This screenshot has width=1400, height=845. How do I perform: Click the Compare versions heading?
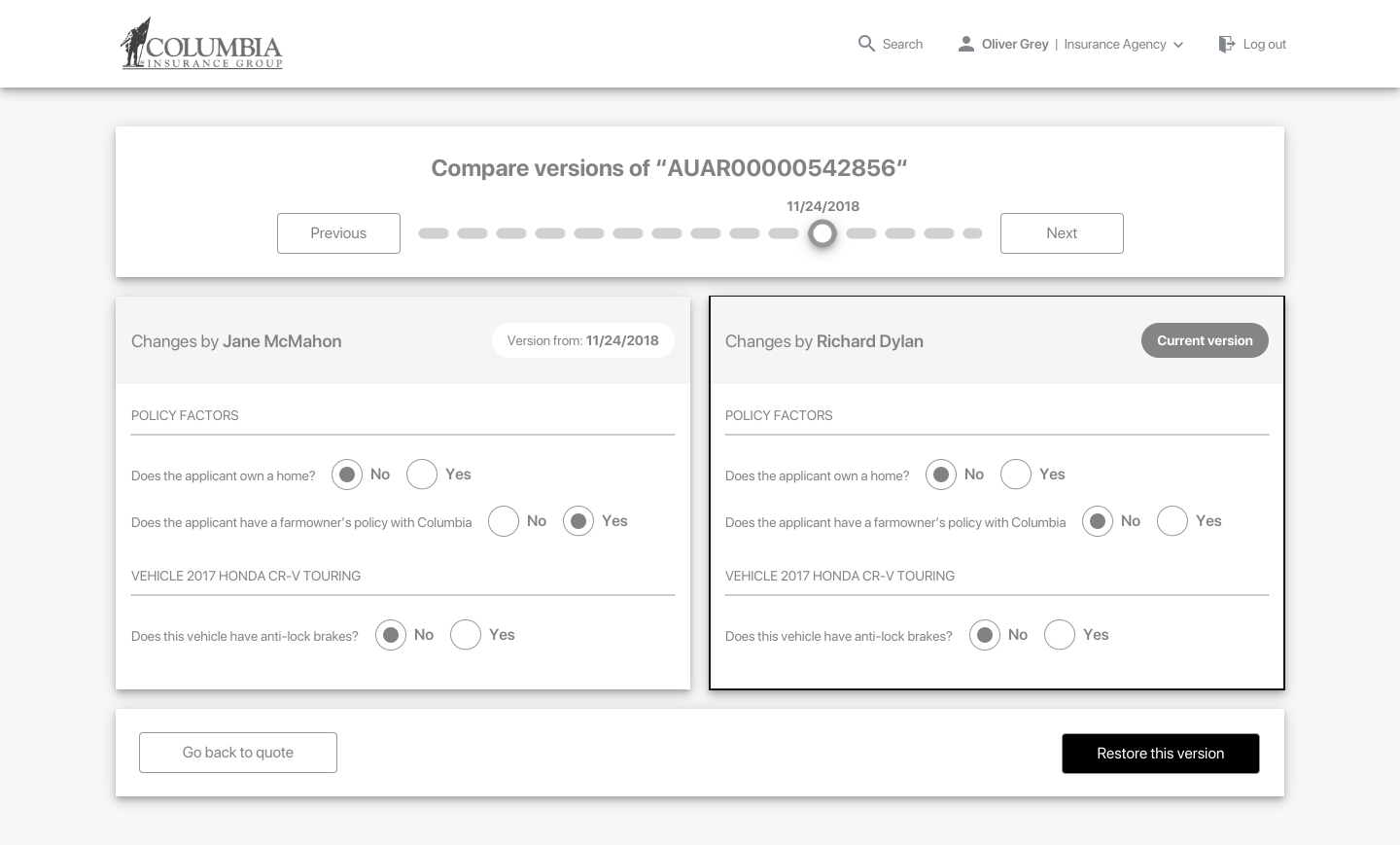[669, 168]
